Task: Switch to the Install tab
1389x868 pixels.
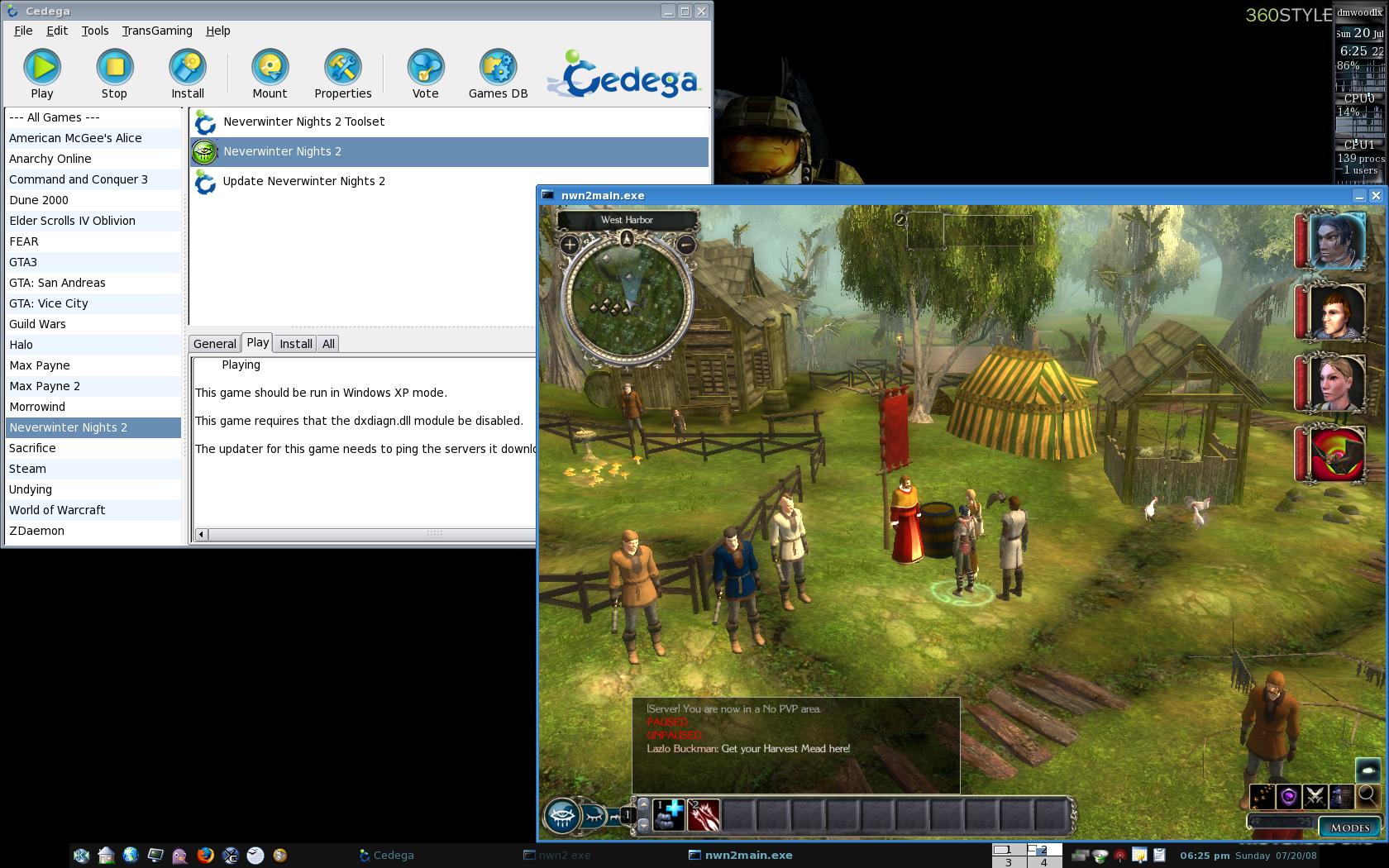Action: coord(295,344)
